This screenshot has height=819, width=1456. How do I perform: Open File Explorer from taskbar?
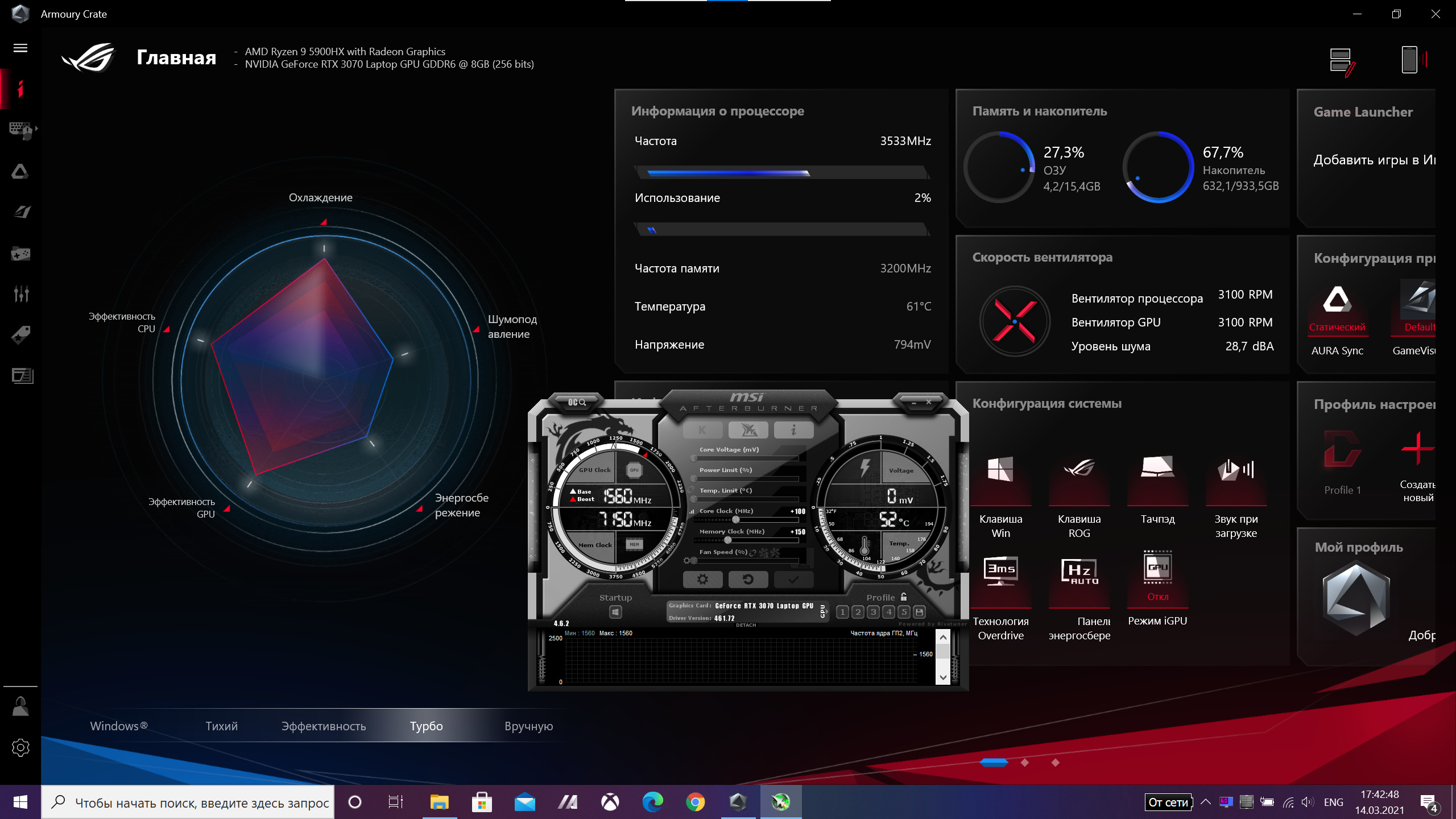(x=439, y=802)
